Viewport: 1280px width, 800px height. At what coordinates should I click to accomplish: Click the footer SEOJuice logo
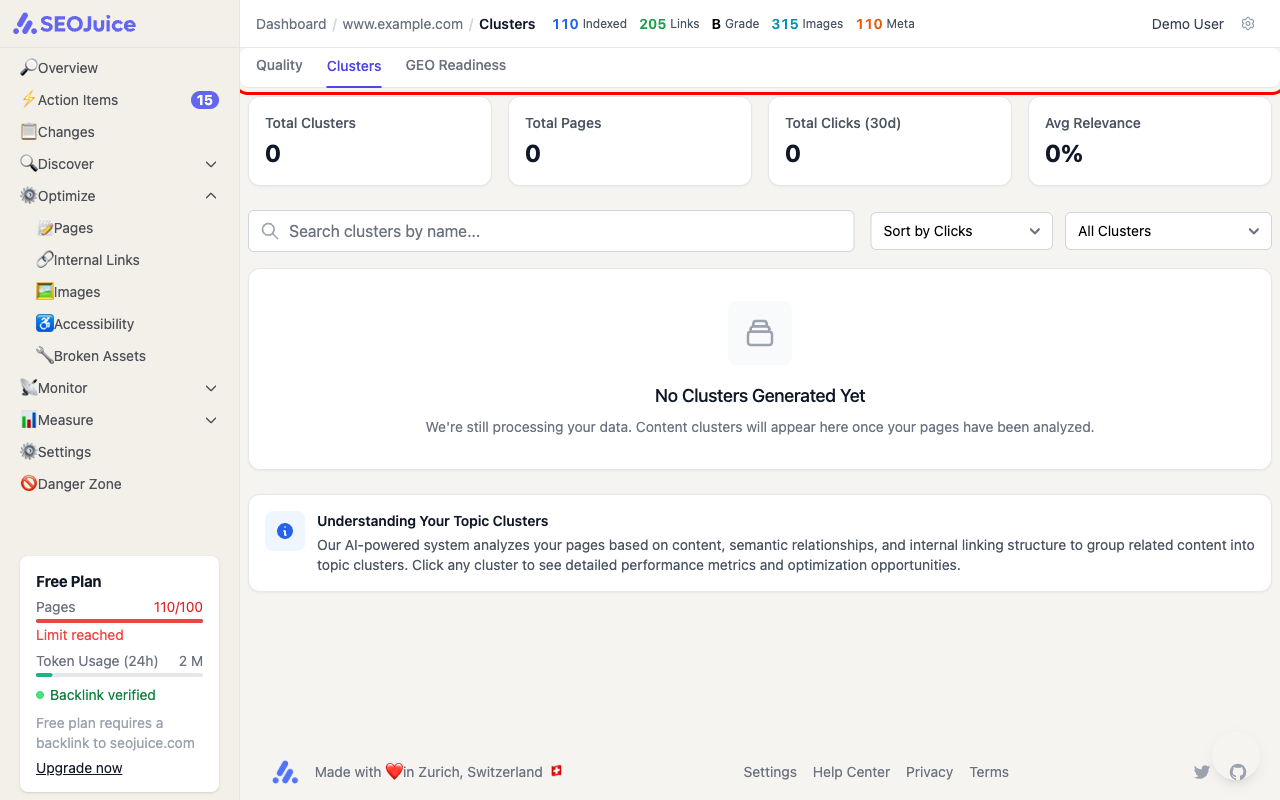pyautogui.click(x=285, y=772)
